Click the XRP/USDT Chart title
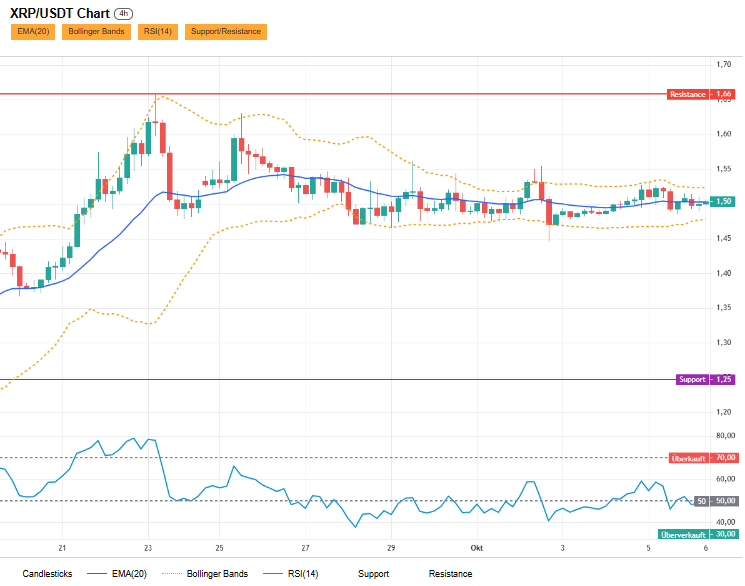 pyautogui.click(x=60, y=13)
